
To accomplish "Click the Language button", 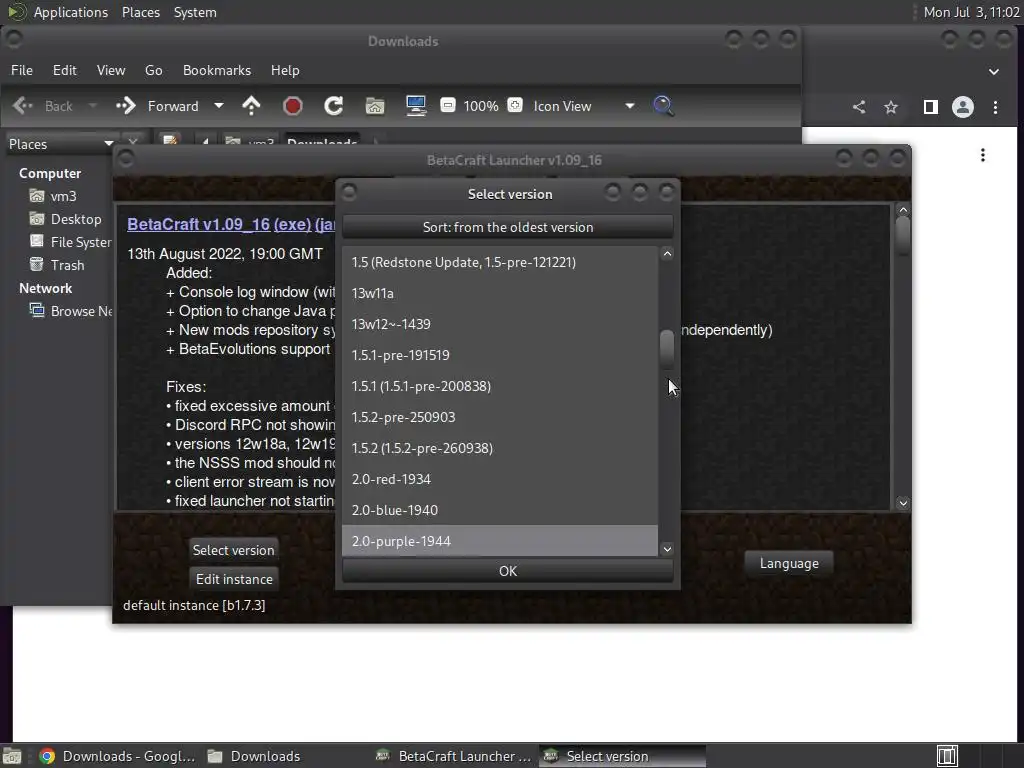I will (x=789, y=563).
